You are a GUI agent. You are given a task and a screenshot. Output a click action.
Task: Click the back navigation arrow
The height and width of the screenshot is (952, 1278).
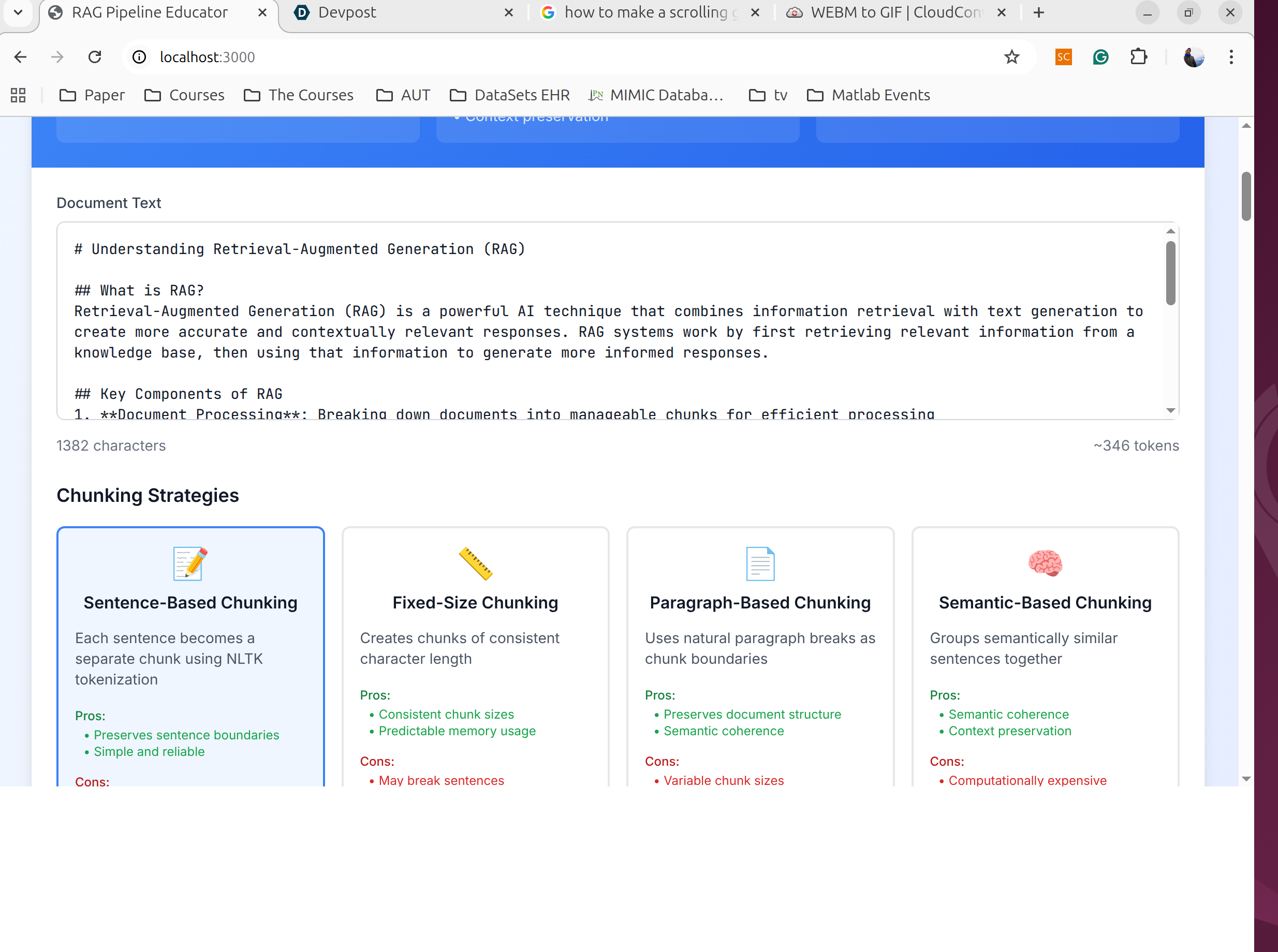click(x=21, y=57)
